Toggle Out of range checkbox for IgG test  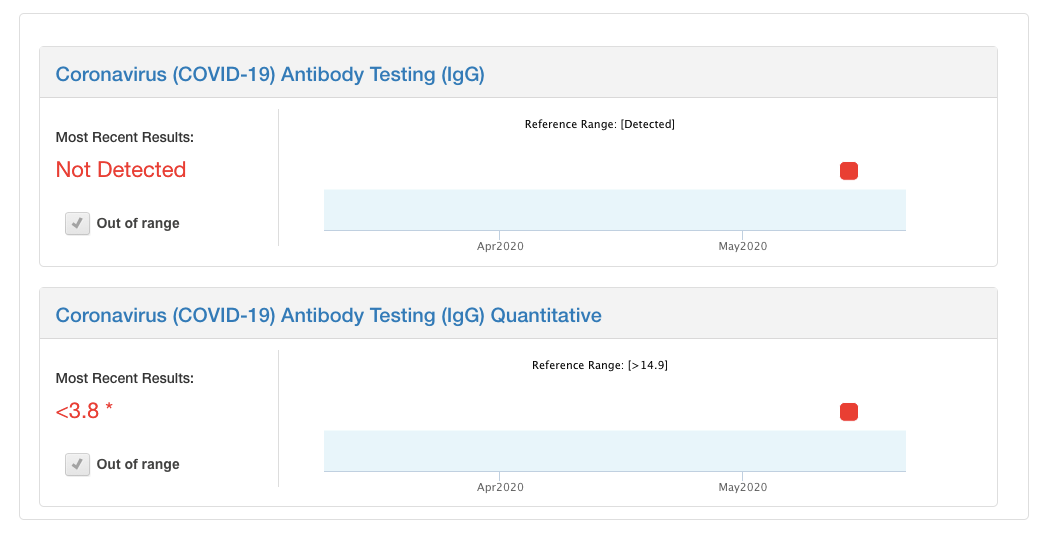coord(77,223)
